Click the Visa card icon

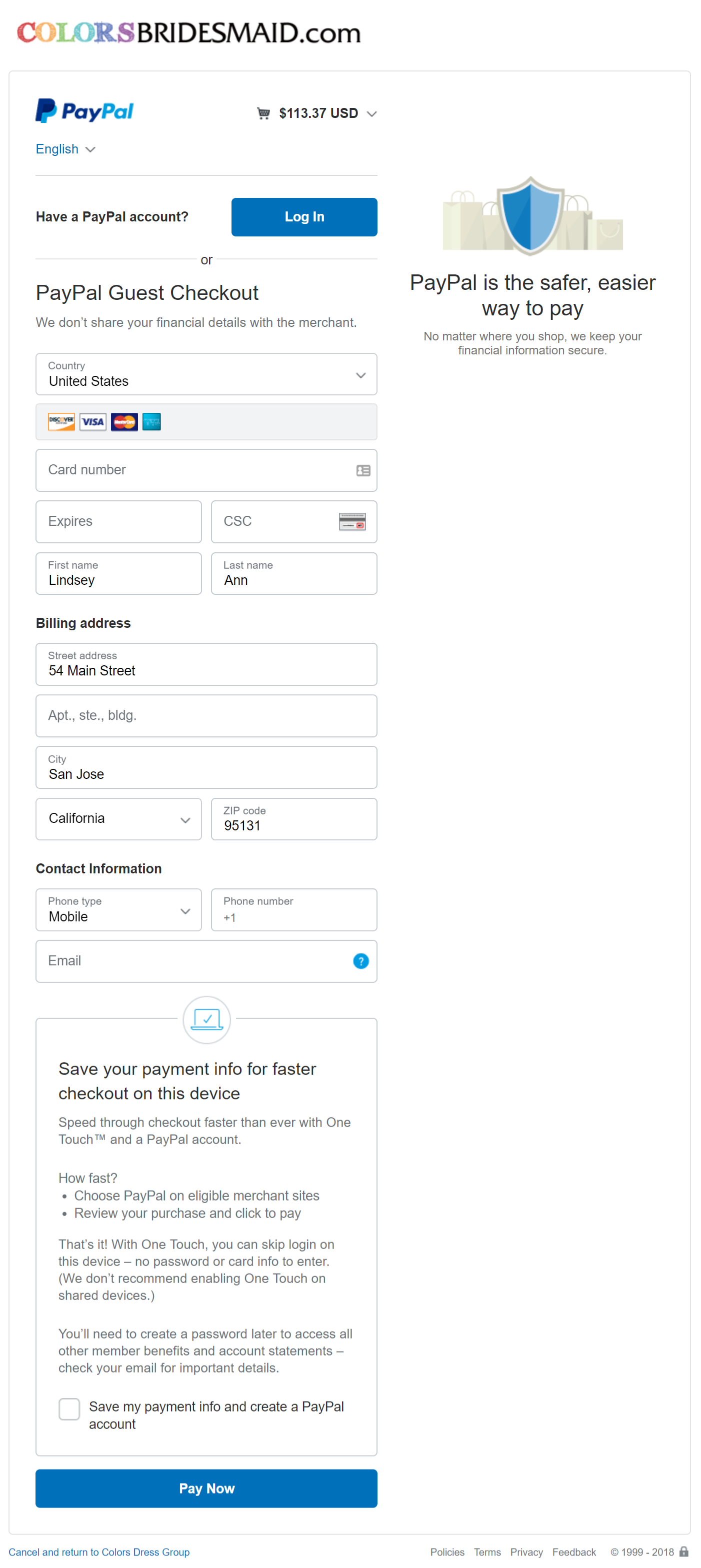tap(92, 422)
